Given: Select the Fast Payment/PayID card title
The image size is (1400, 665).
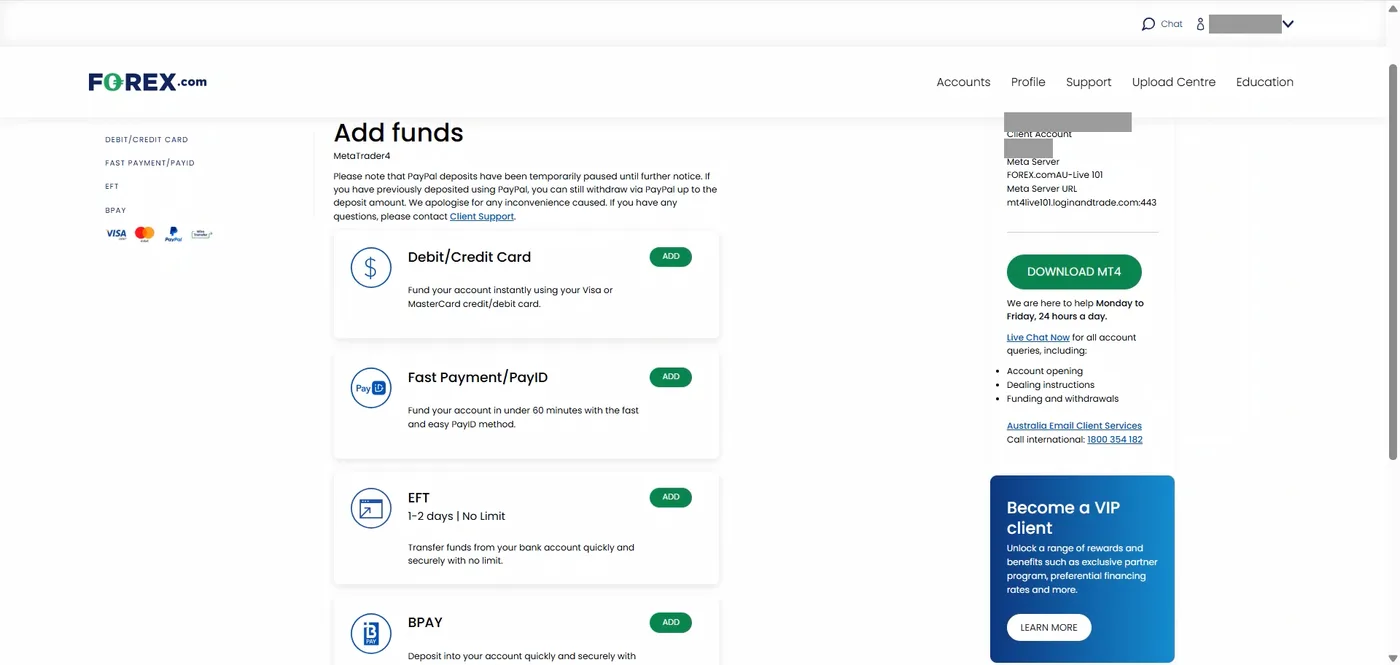Looking at the screenshot, I should [x=478, y=377].
